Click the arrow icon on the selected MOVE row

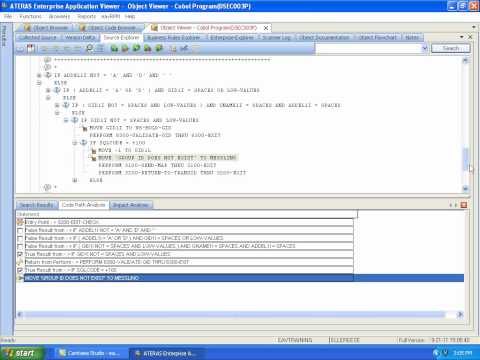[20, 278]
